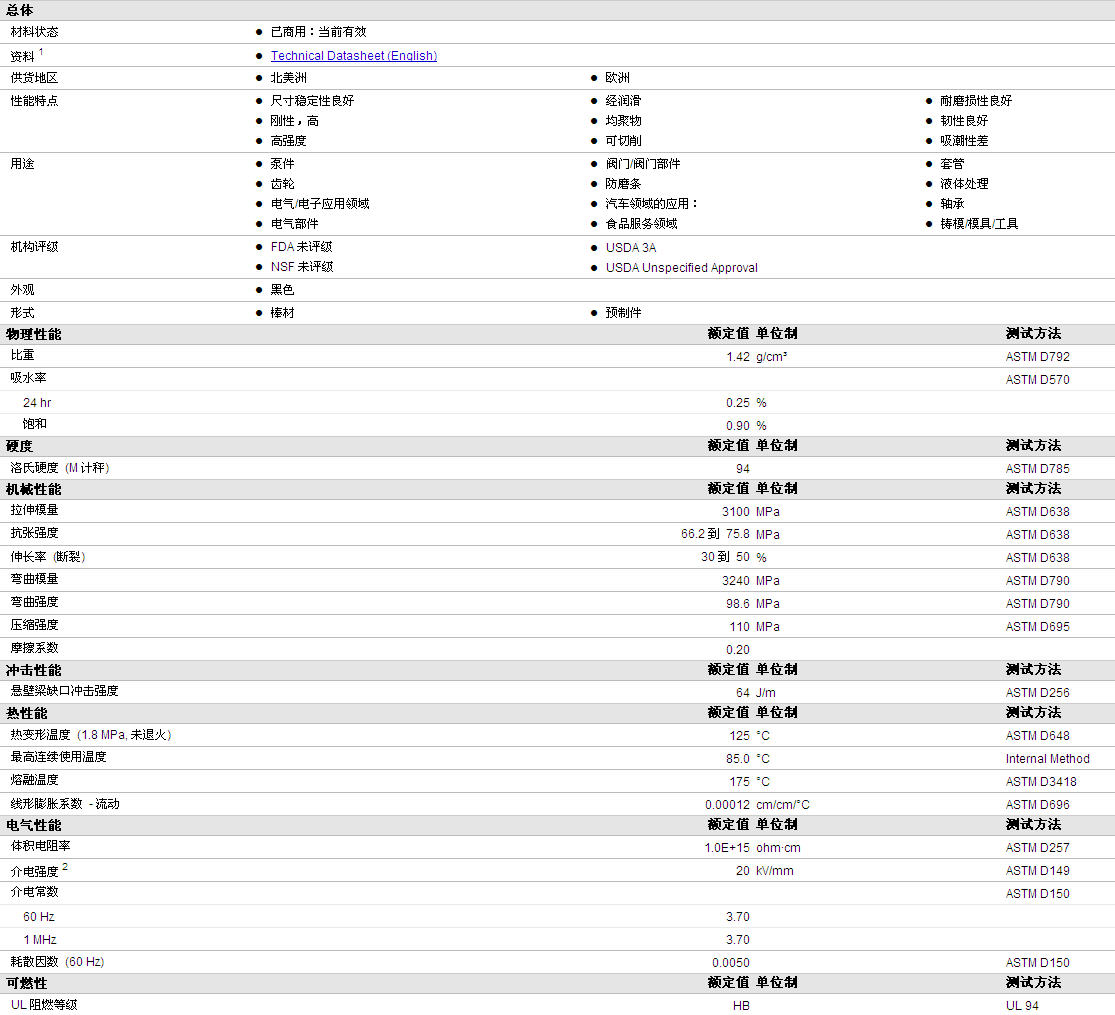Select the 泵件 application entry

tap(282, 164)
